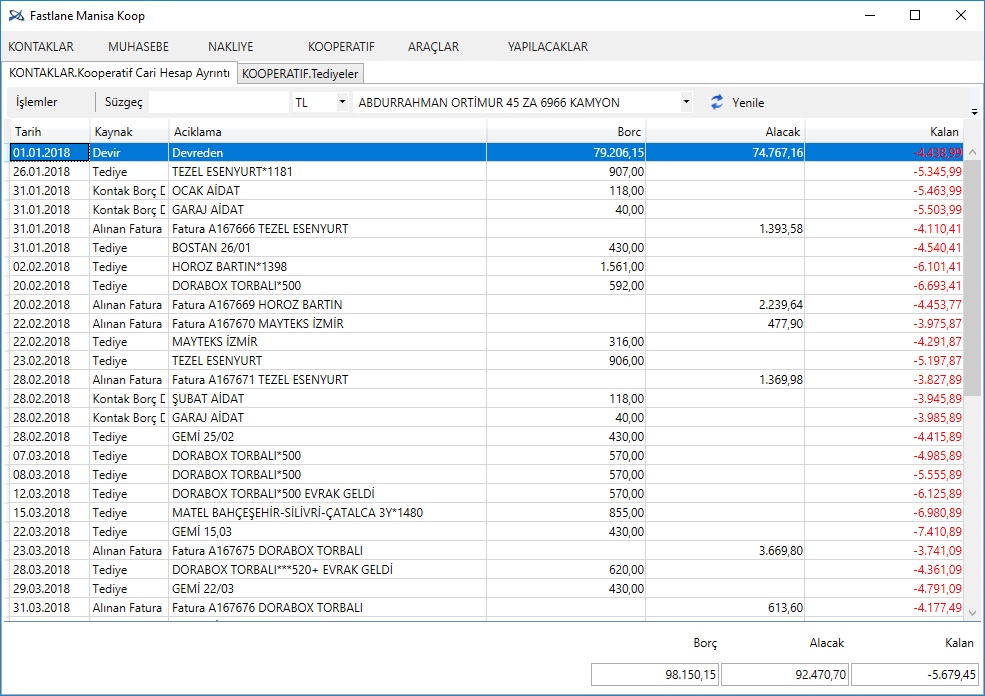Image resolution: width=985 pixels, height=696 pixels.
Task: Maximize the Fastlane Manisa Koop window
Action: [x=915, y=15]
